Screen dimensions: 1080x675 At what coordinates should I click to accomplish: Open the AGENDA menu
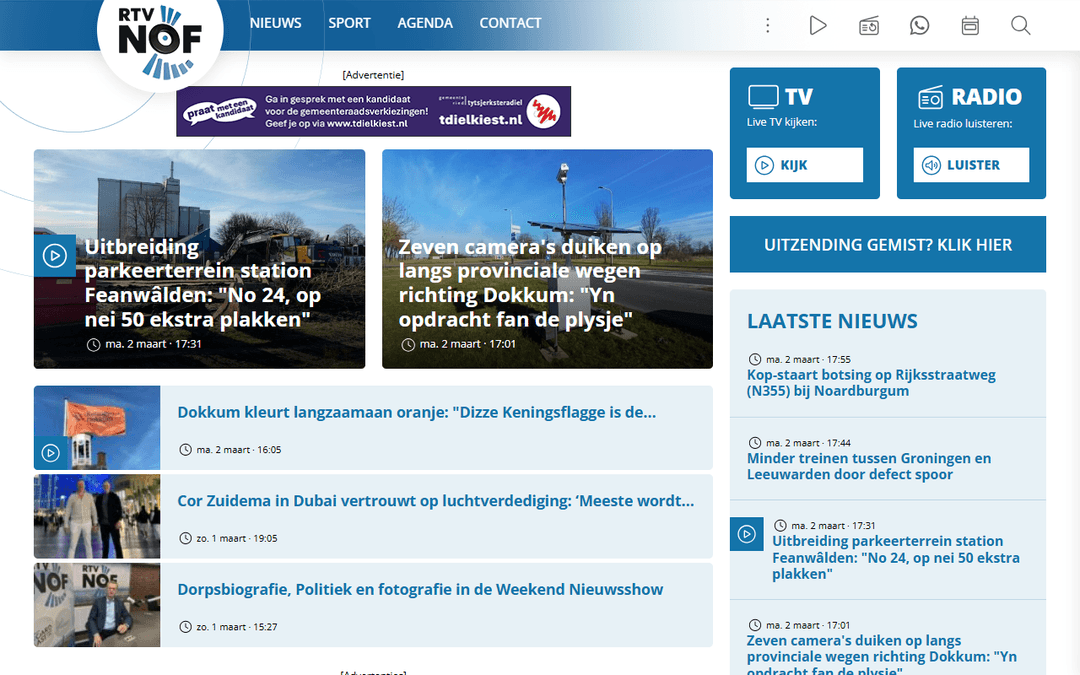click(x=425, y=23)
